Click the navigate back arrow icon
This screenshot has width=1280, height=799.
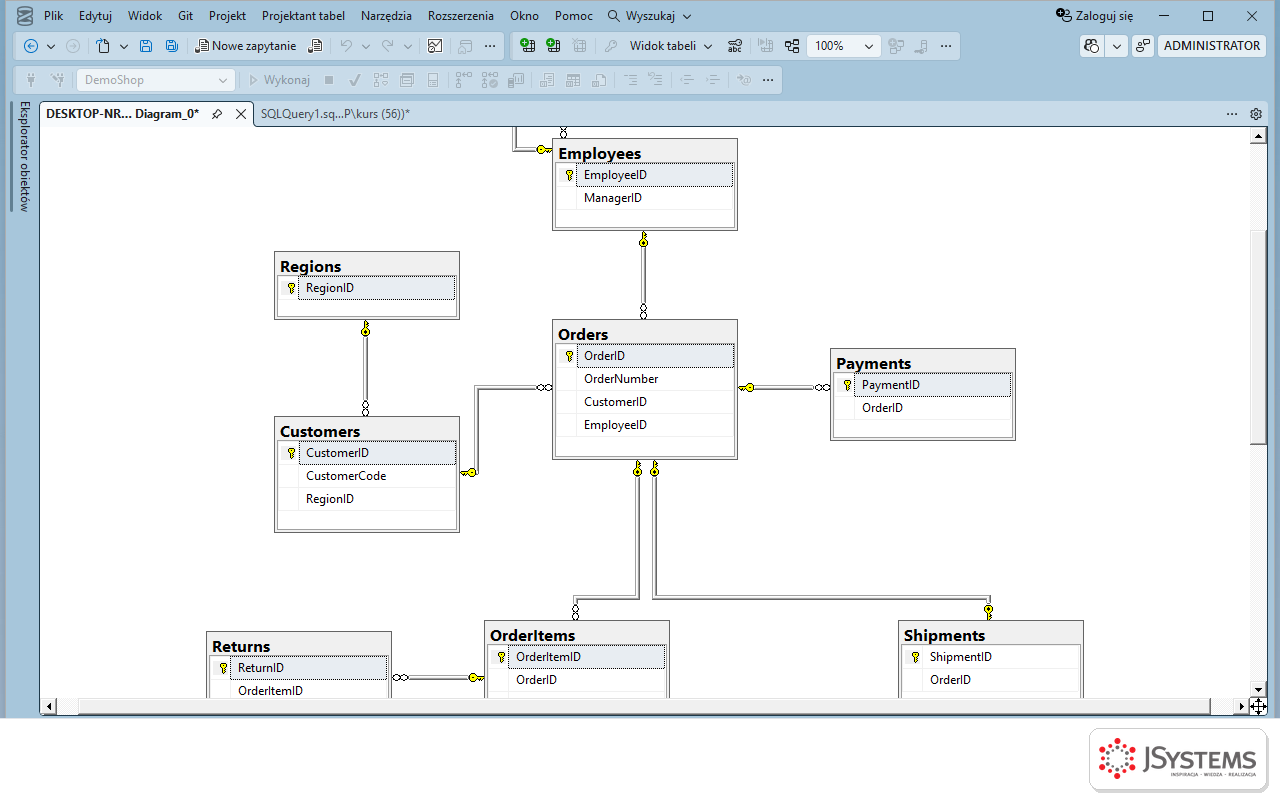click(x=31, y=46)
